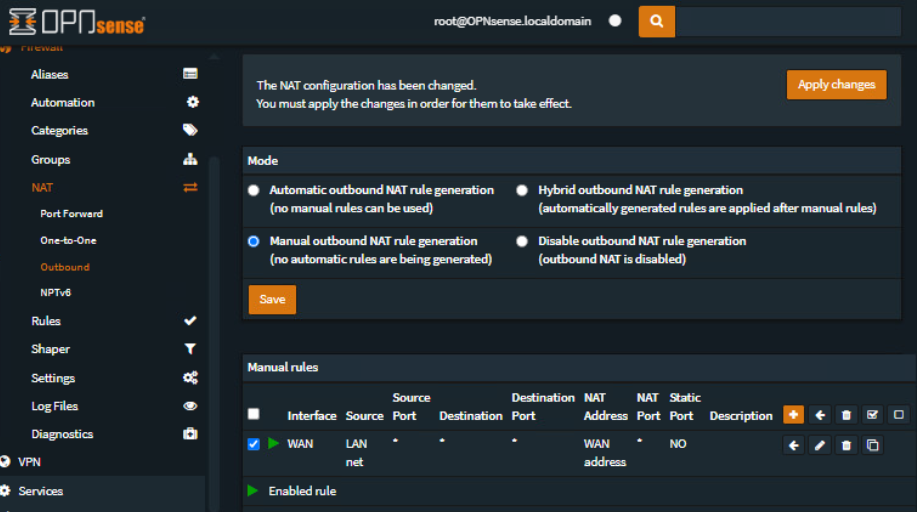Click the Apply changes button
This screenshot has width=917, height=512.
[x=836, y=84]
